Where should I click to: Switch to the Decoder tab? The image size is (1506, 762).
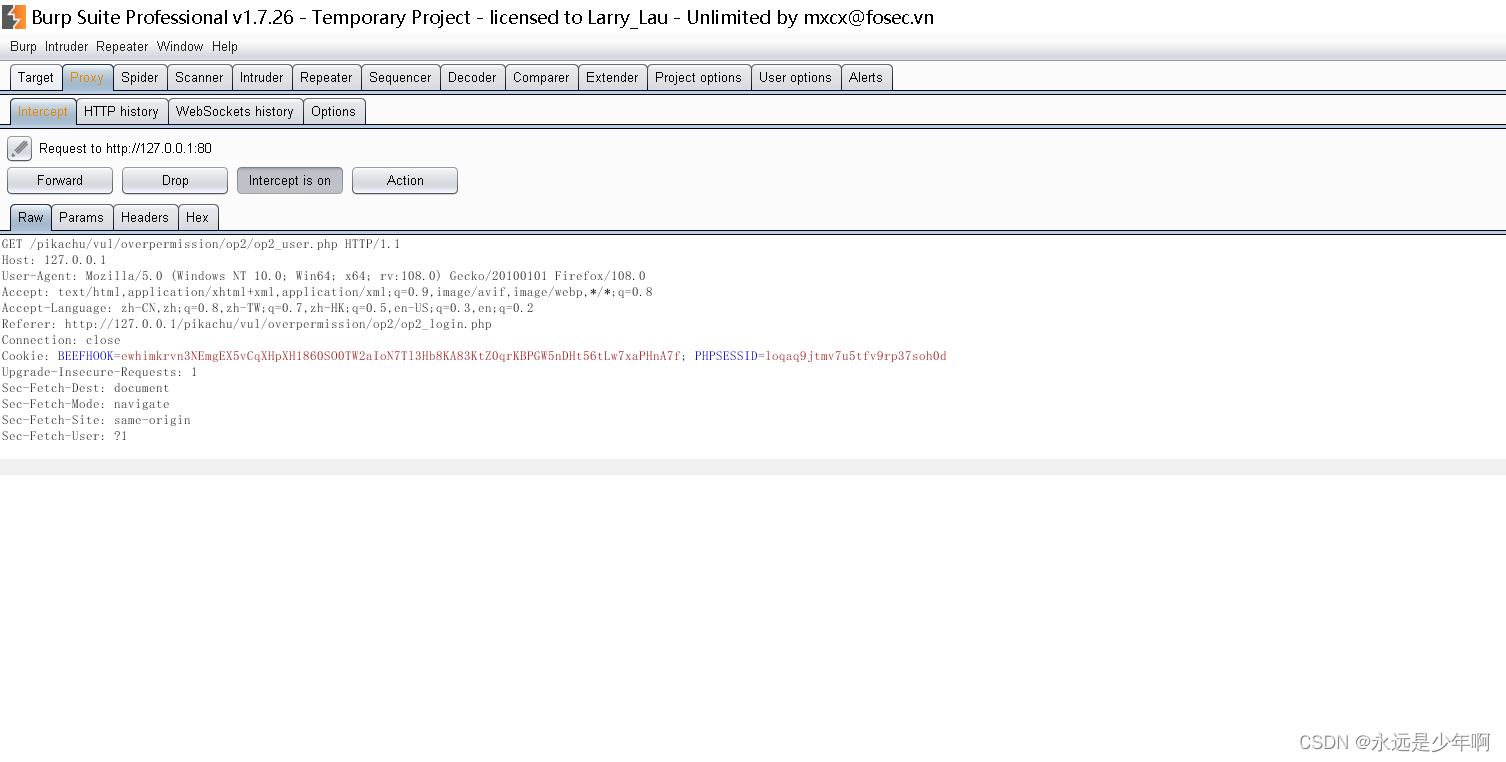tap(472, 77)
